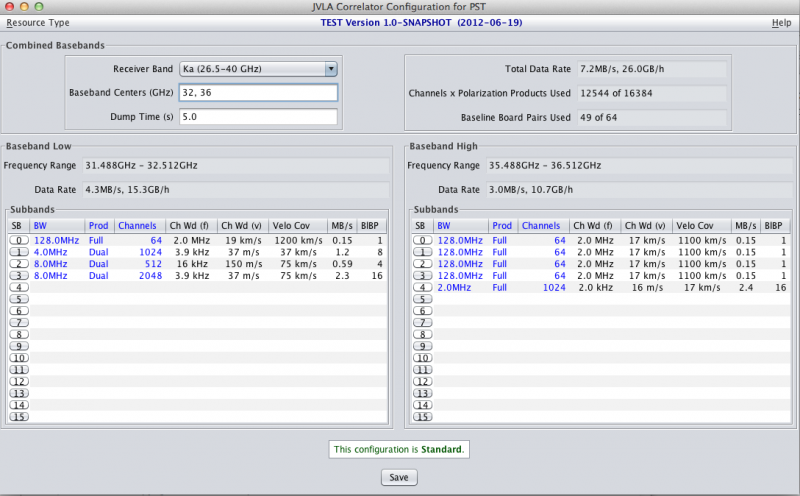Select 4.0MHz bandwidth in Baseband Low
This screenshot has width=800, height=496.
(x=49, y=252)
